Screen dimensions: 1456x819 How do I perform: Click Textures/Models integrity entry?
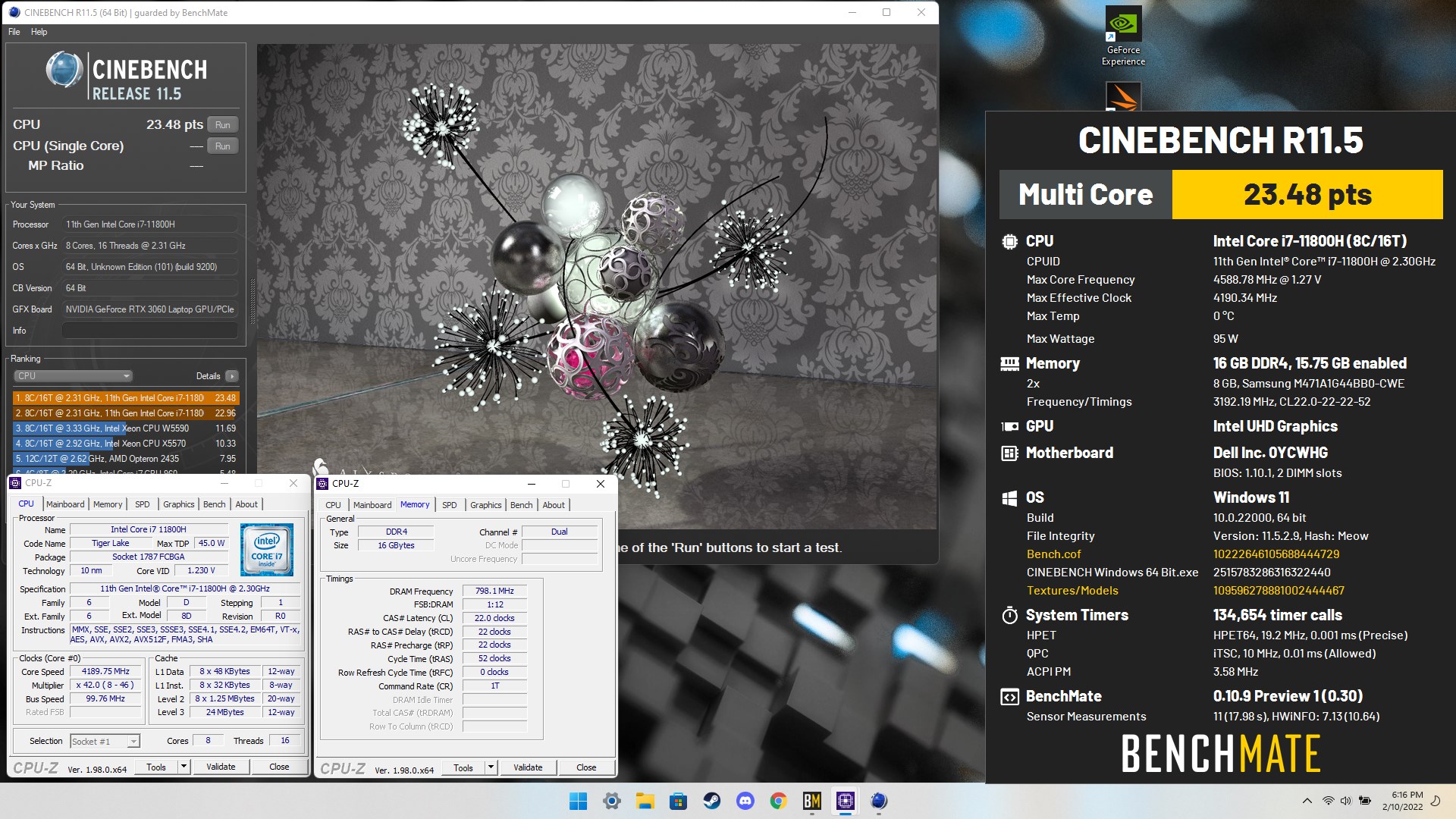pos(1072,591)
